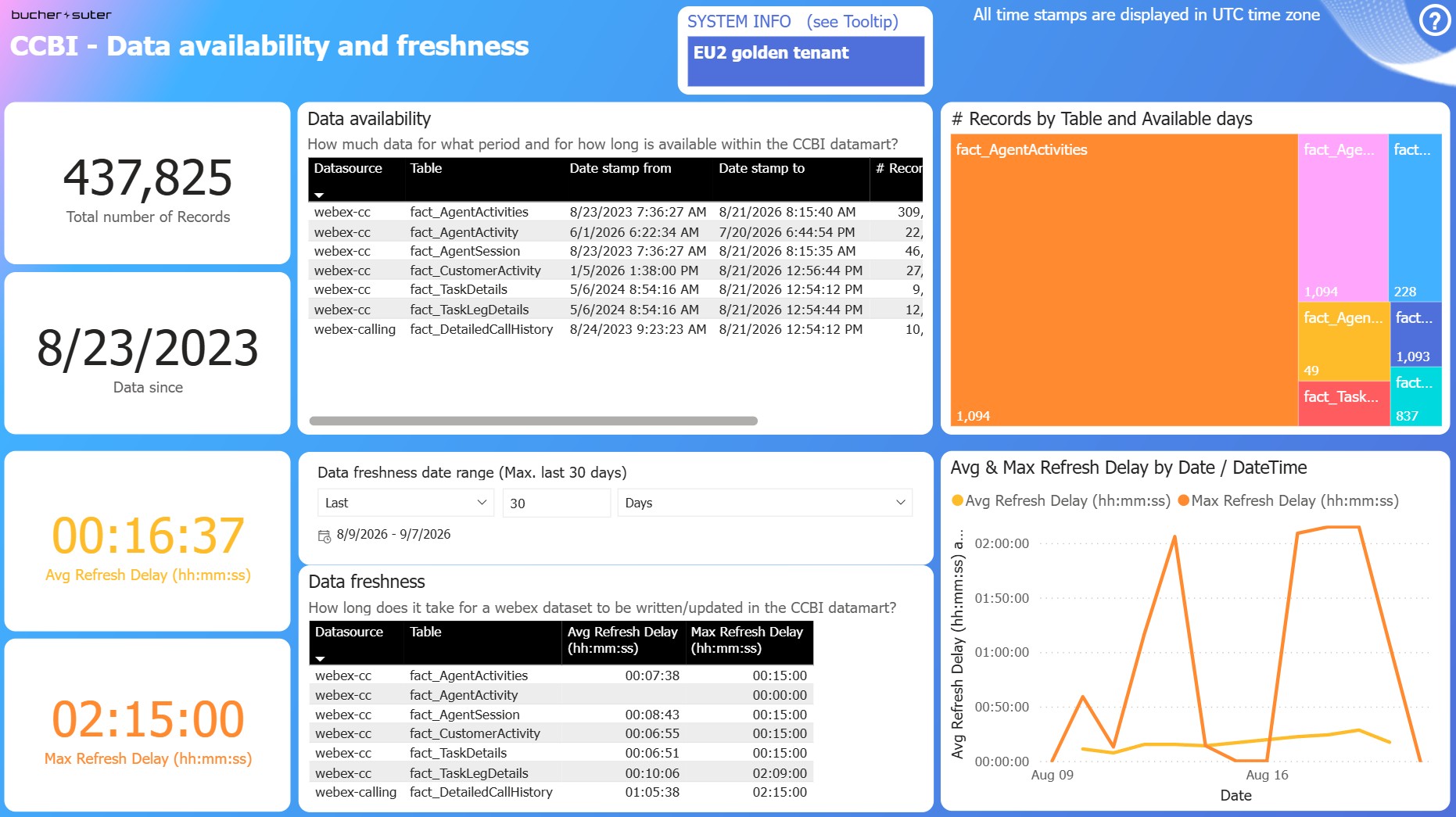
Task: Click date '1/5/2026 1:38:00 PM' cell
Action: (x=634, y=271)
